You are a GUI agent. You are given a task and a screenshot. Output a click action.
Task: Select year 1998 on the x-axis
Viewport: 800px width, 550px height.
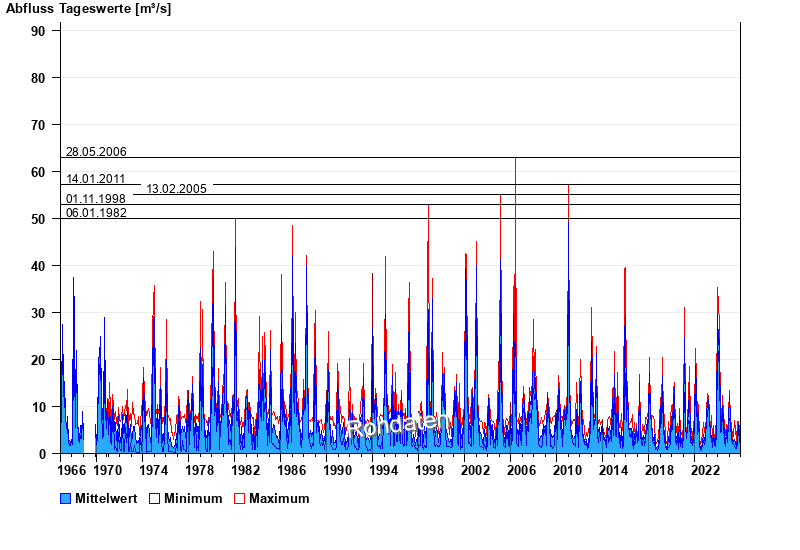[x=429, y=470]
